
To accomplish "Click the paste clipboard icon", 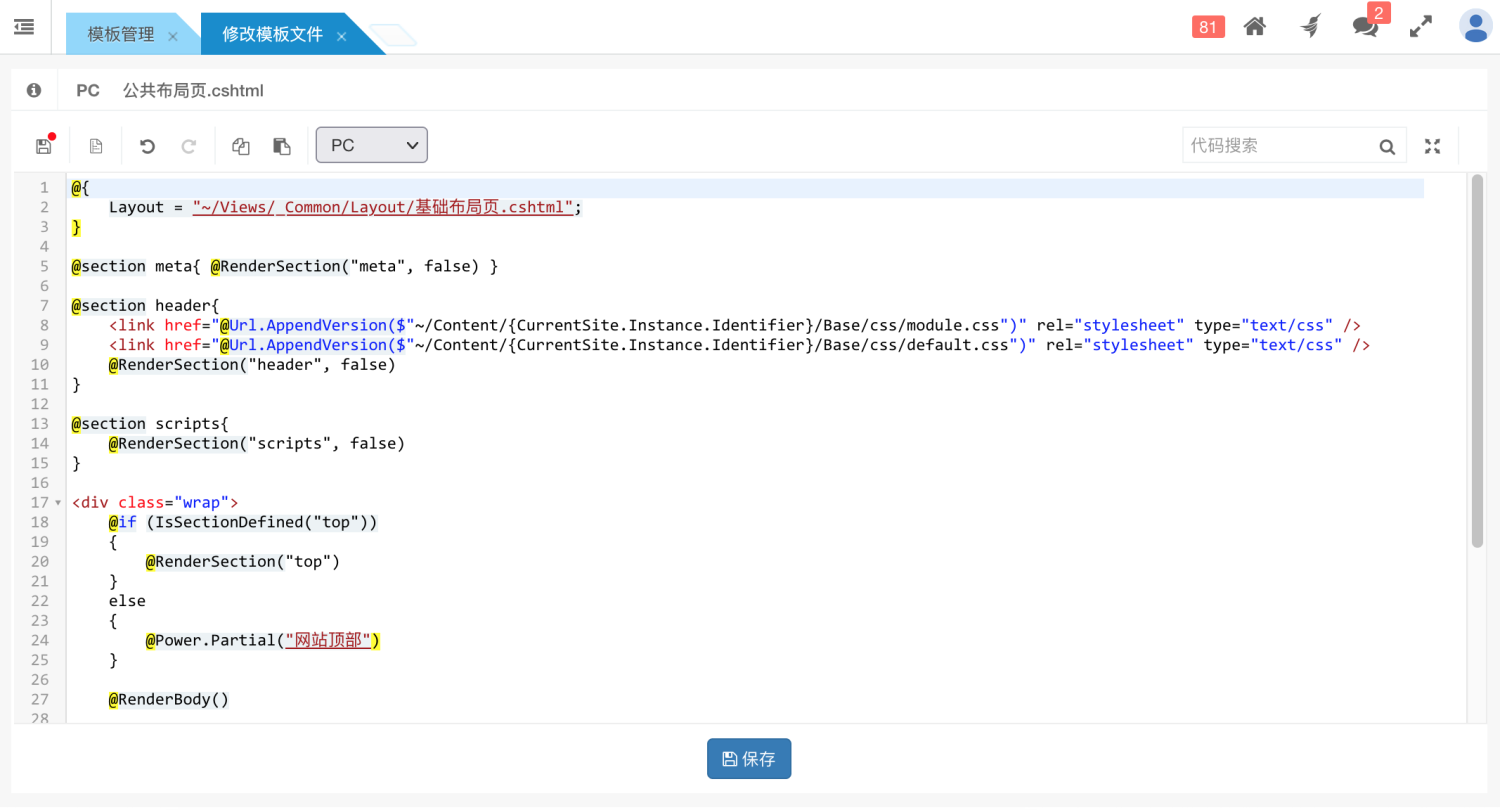I will (x=282, y=146).
